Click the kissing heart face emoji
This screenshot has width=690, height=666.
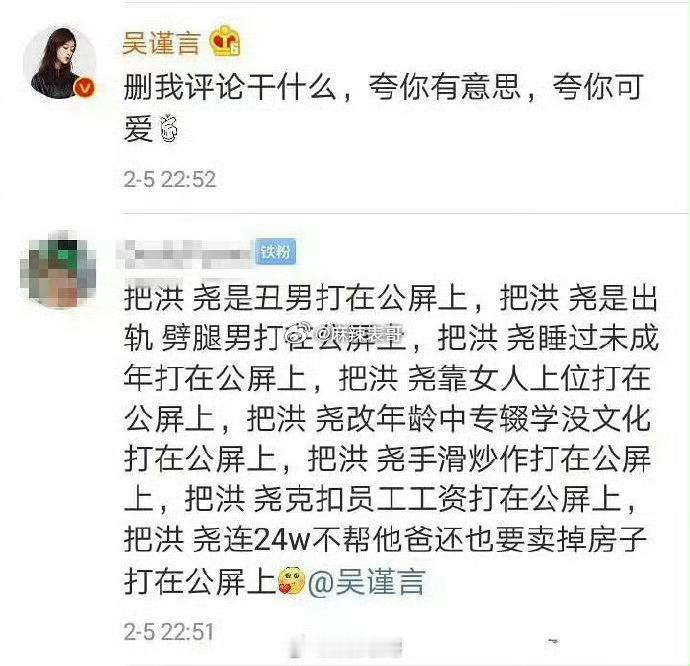291,581
